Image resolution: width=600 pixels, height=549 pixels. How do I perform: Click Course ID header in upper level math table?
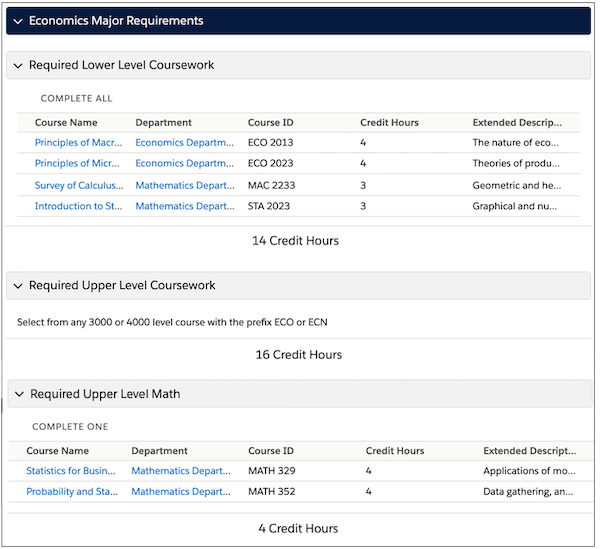tap(271, 451)
